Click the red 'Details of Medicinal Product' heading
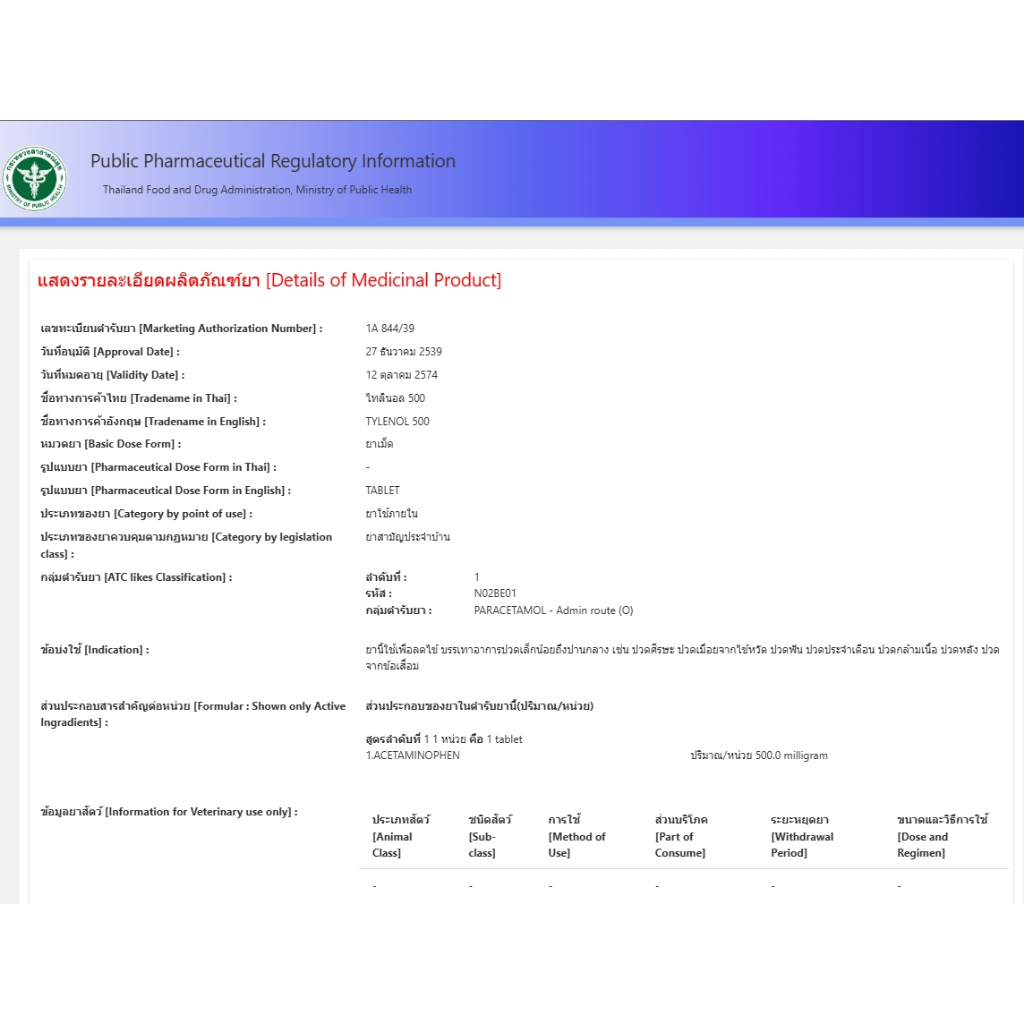This screenshot has width=1024, height=1024. pyautogui.click(x=269, y=280)
